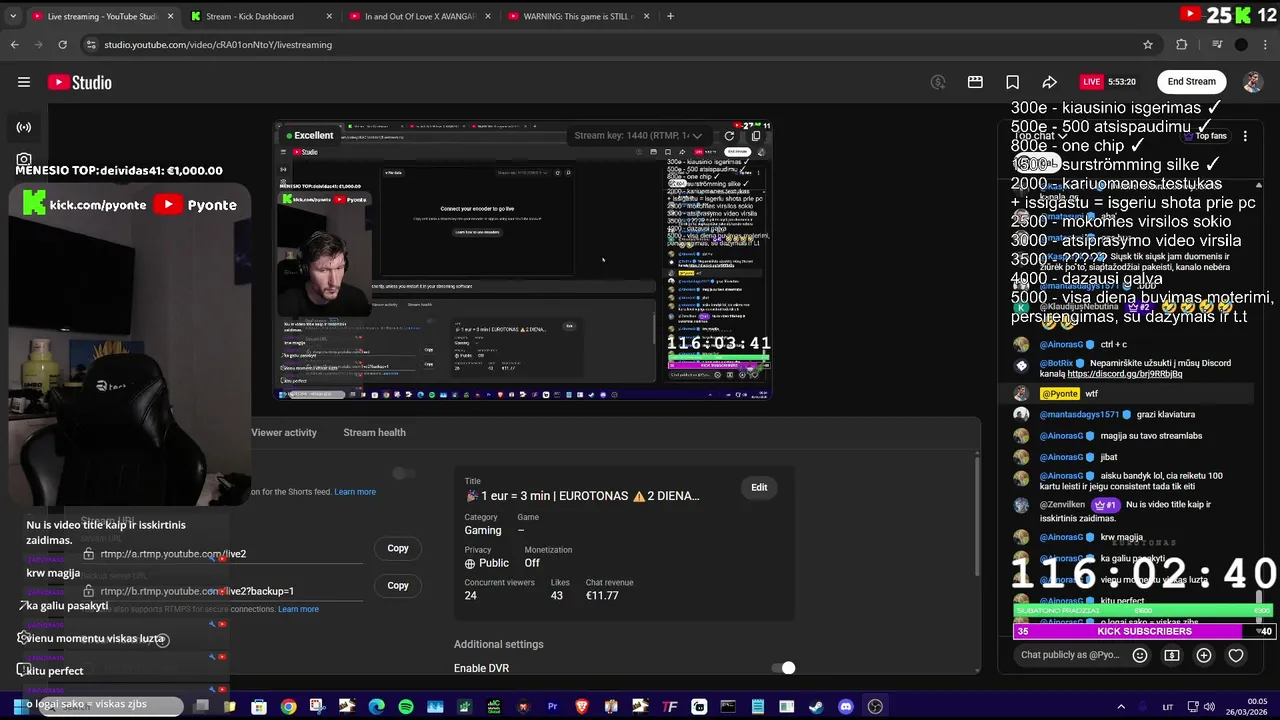Click the Chat publicly input field
Image resolution: width=1280 pixels, height=720 pixels.
click(x=1070, y=655)
